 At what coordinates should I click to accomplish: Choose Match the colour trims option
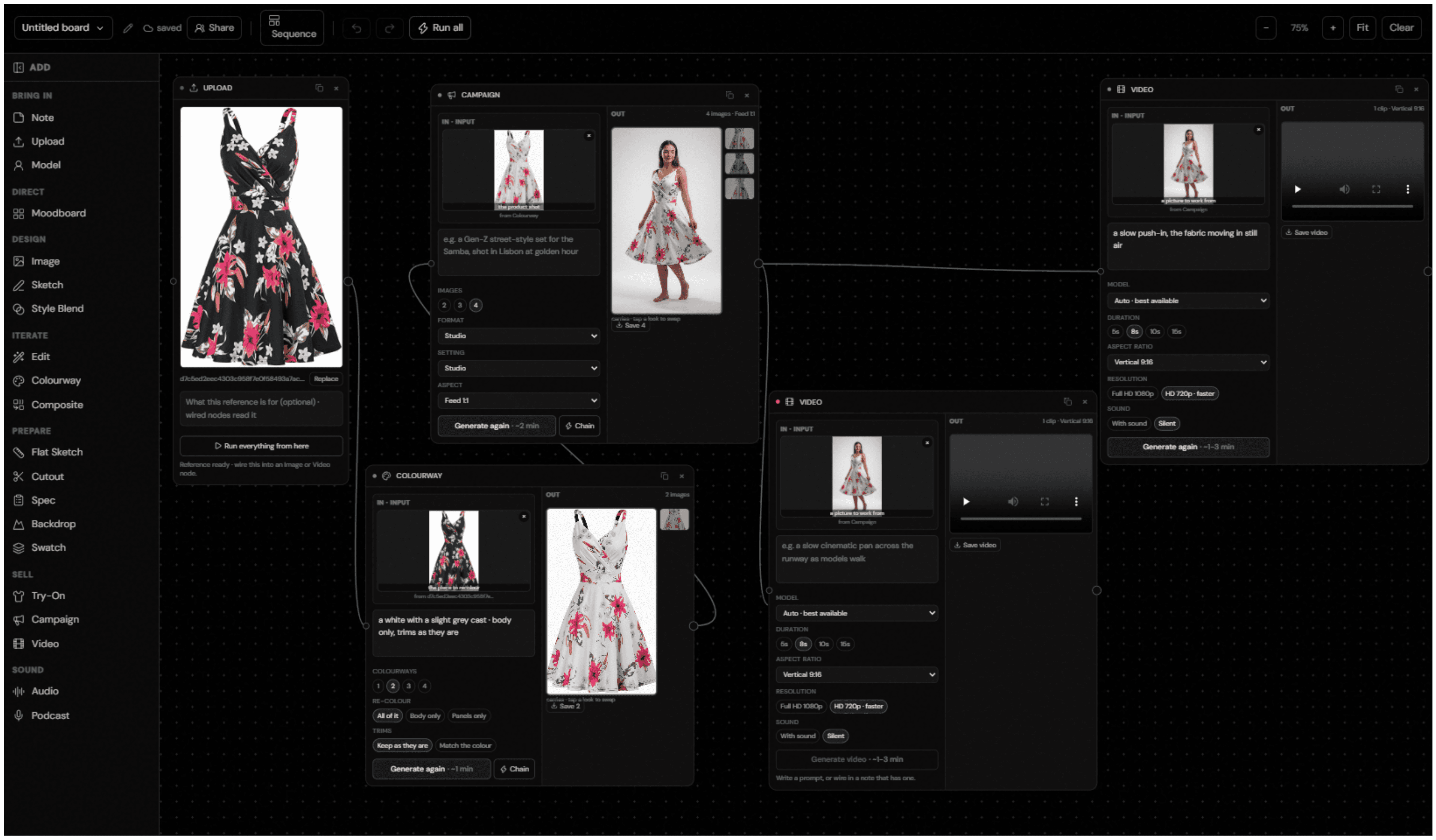465,746
